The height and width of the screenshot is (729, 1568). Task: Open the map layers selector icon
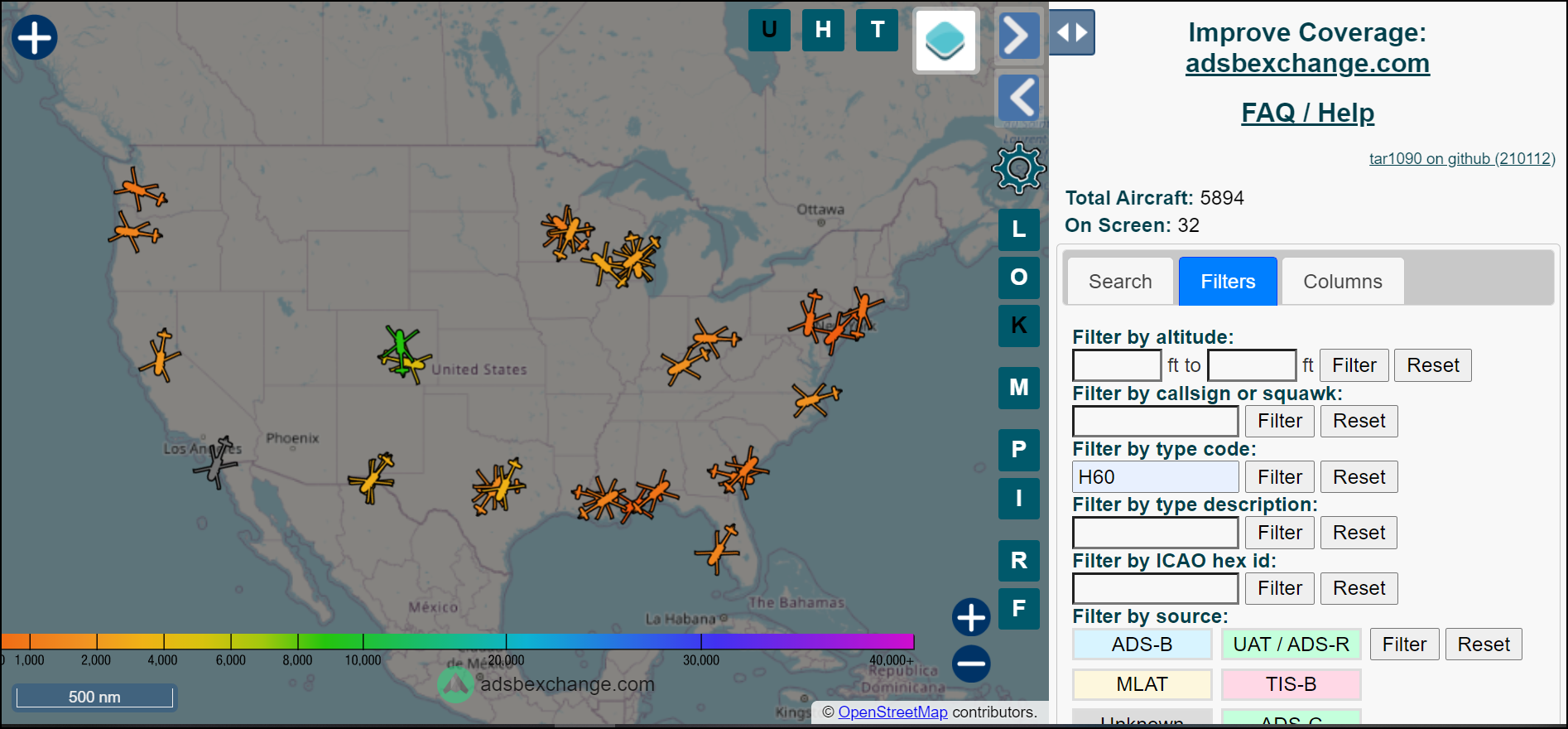pyautogui.click(x=945, y=41)
